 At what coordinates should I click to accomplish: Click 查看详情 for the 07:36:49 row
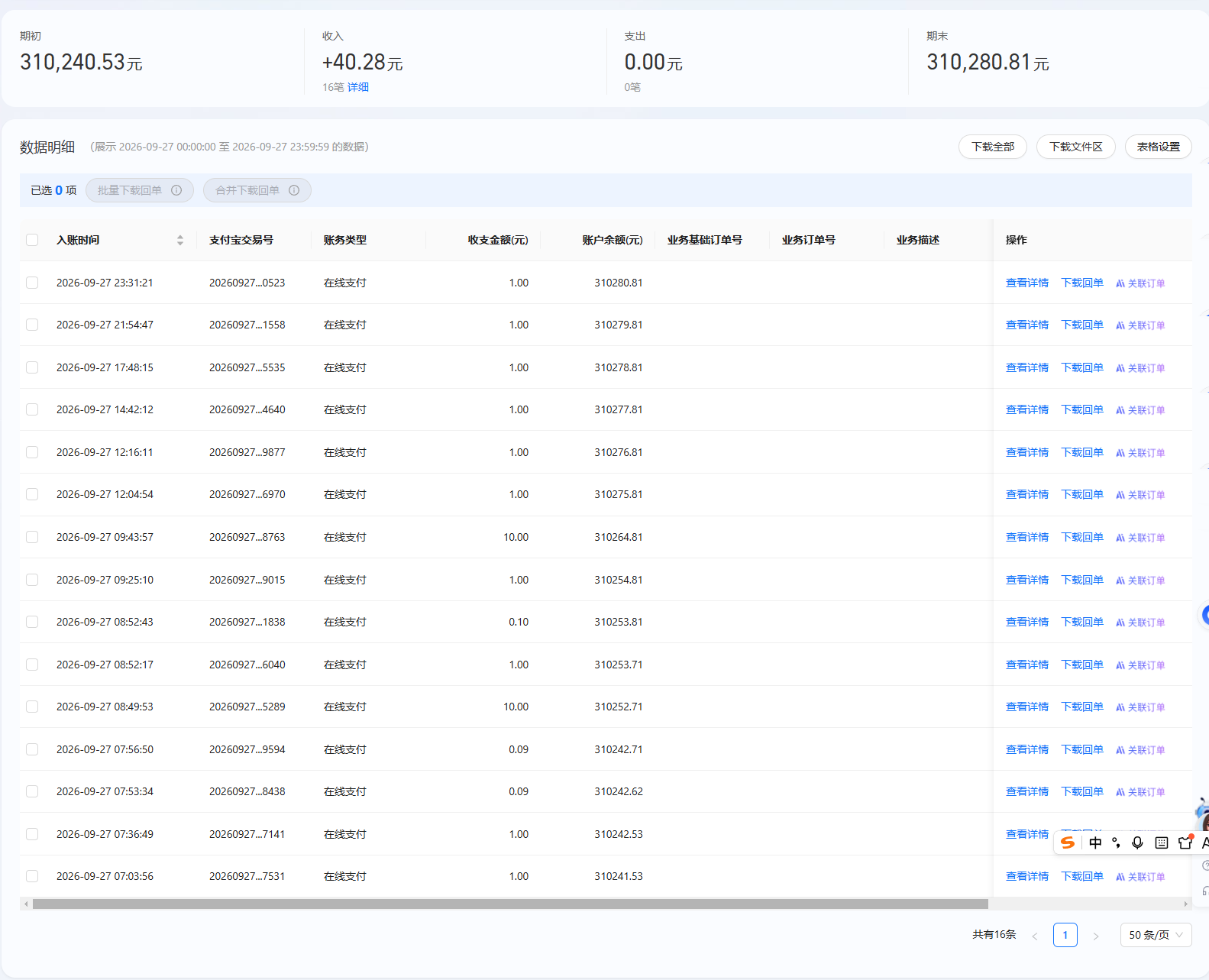[x=1026, y=834]
